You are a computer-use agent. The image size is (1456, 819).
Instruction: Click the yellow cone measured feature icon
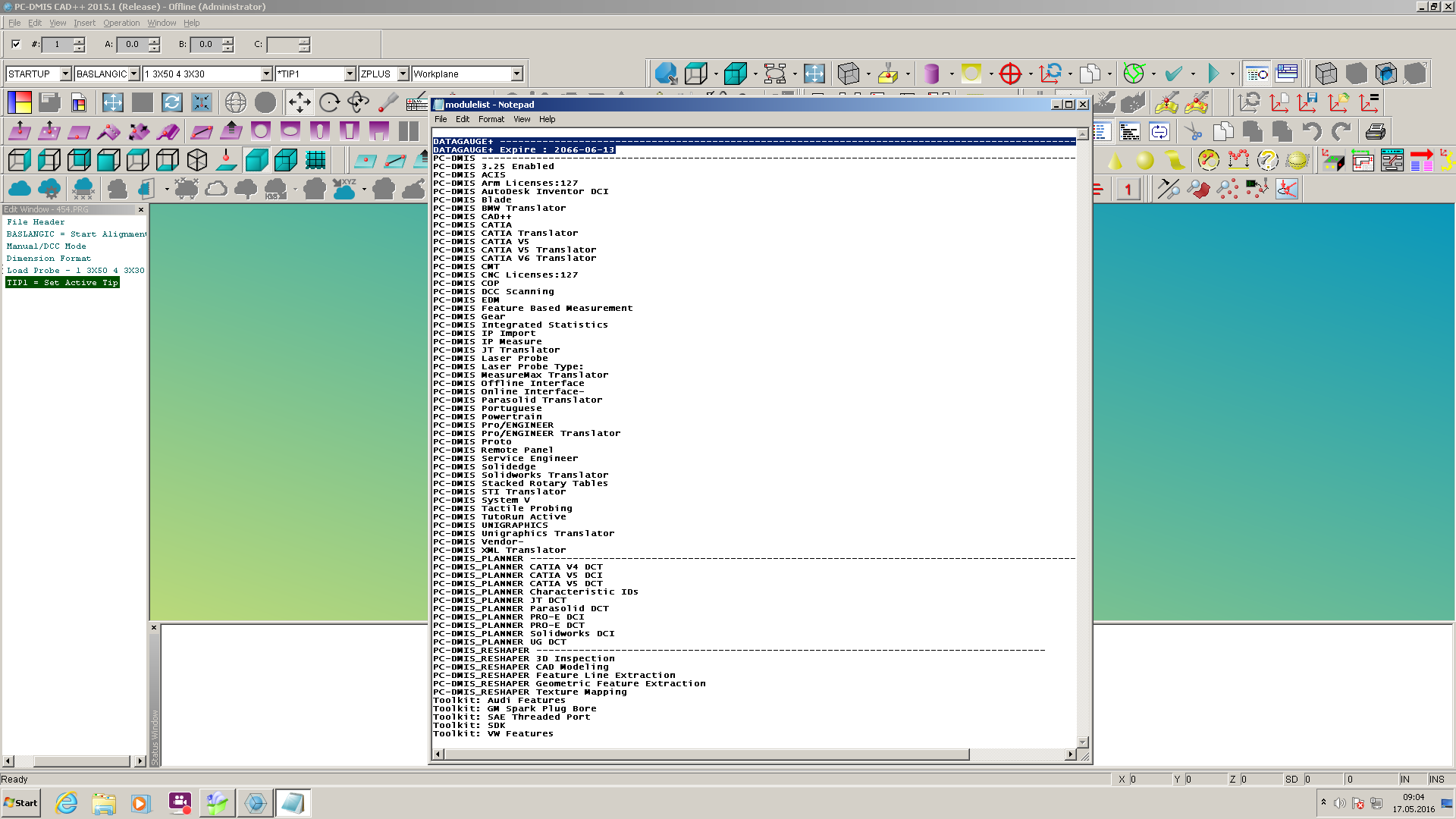(1115, 160)
